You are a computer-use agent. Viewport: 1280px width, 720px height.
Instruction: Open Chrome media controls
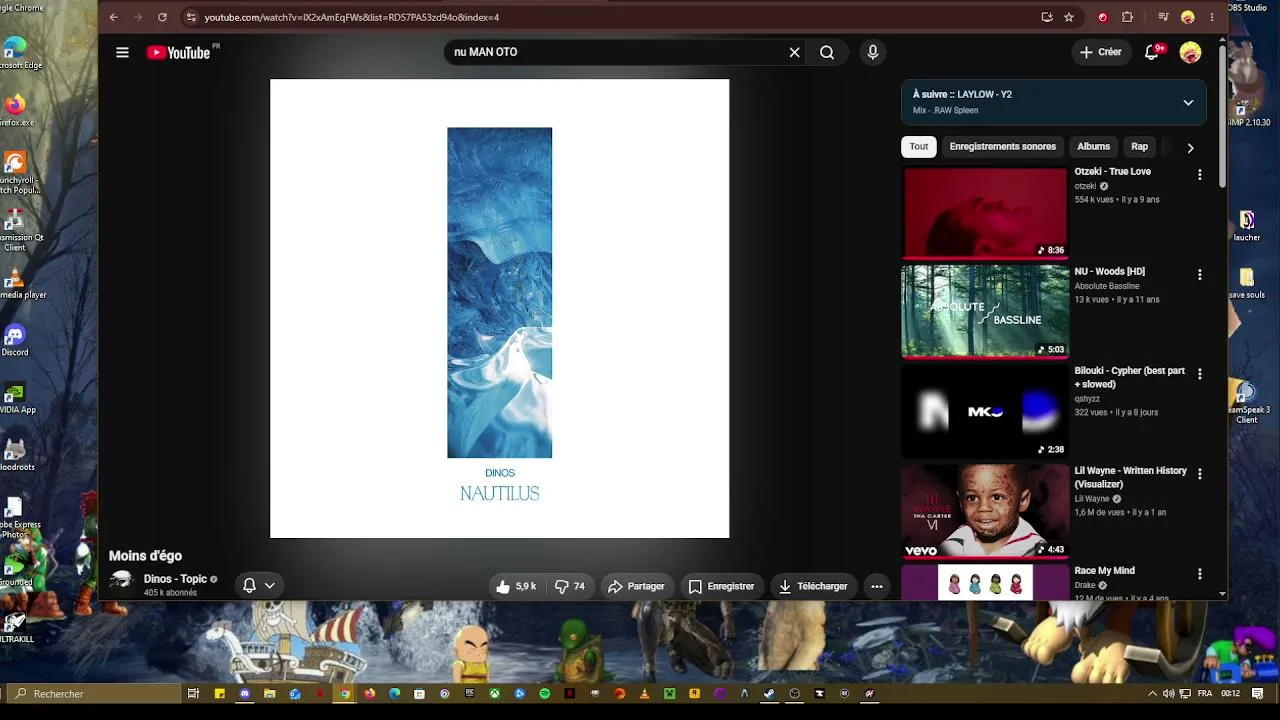[x=1163, y=17]
